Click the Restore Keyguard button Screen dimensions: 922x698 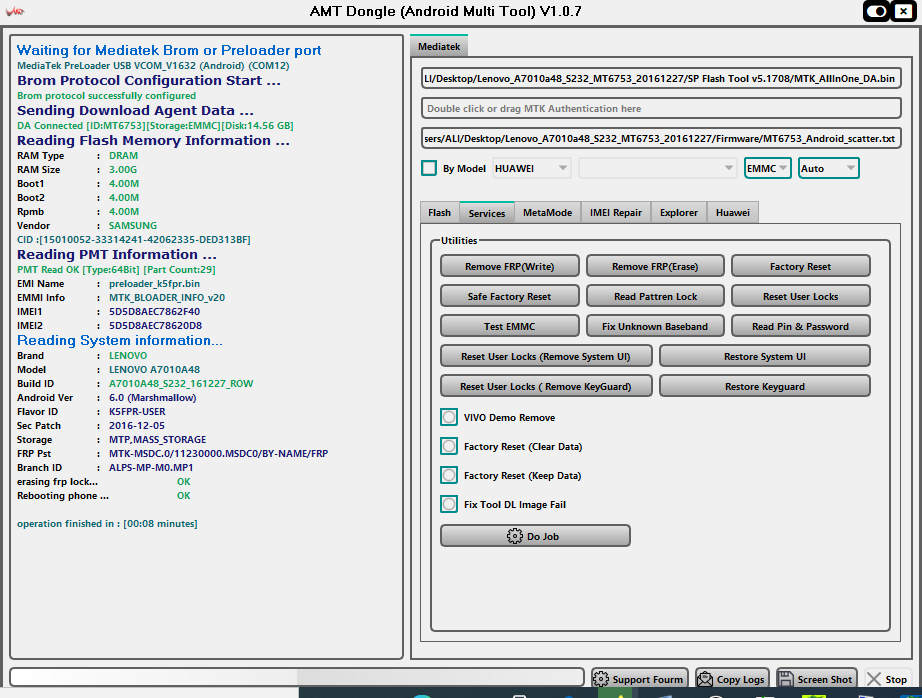coord(764,386)
